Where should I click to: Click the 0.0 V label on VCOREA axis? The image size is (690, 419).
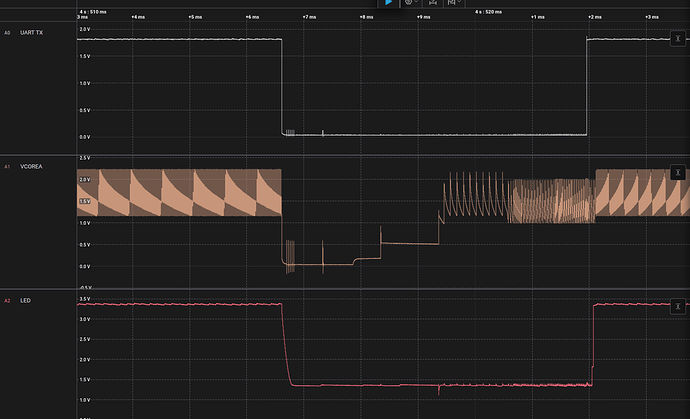coord(84,266)
